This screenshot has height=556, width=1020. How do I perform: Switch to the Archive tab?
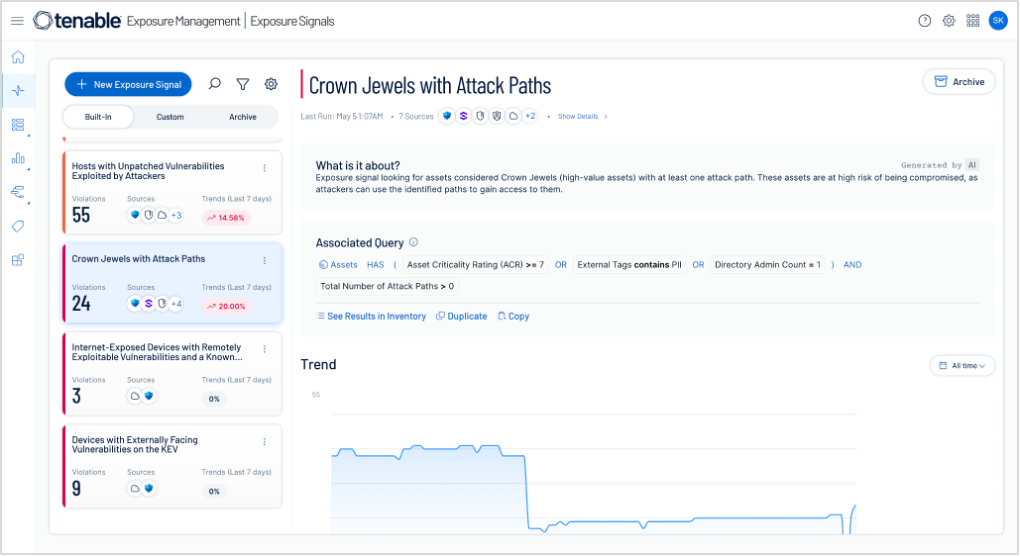[x=242, y=117]
